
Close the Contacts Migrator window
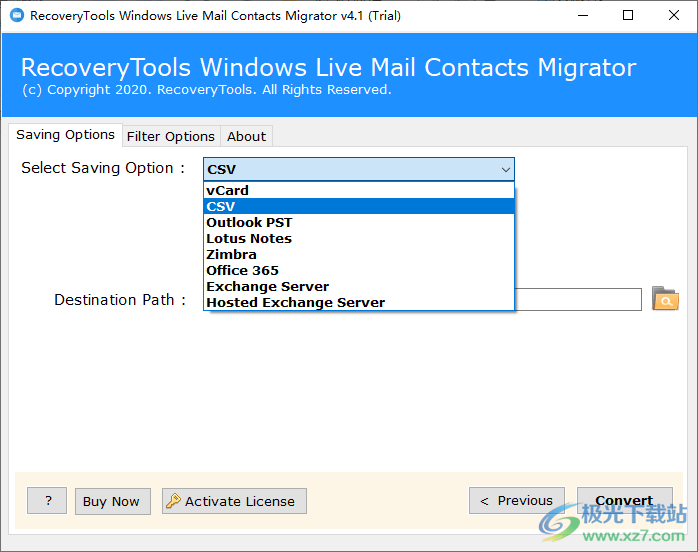(674, 16)
